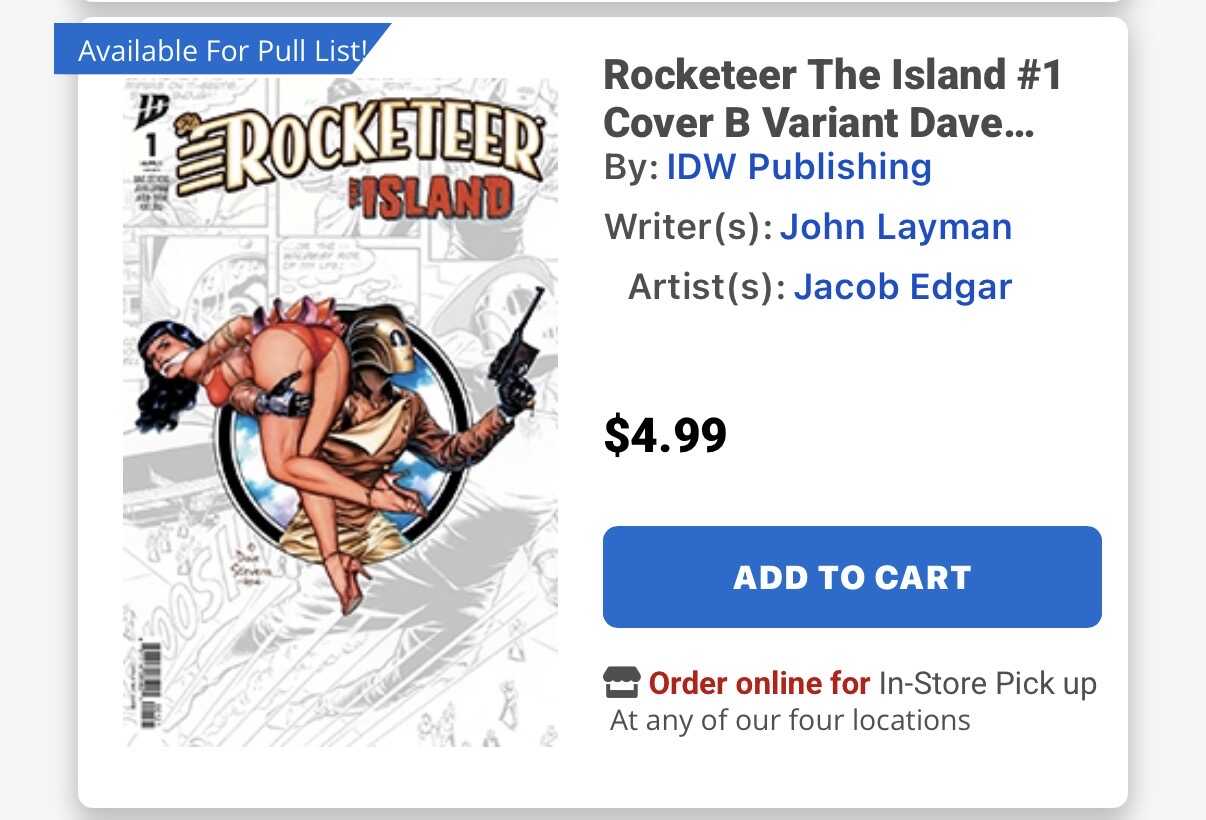
Task: Open the IDW Publishing publisher link
Action: pos(799,166)
